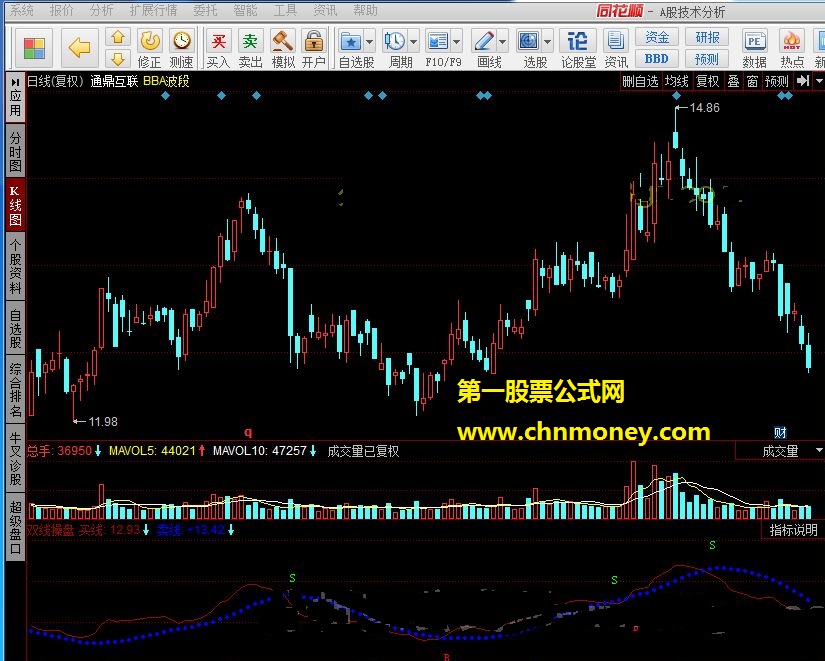Open the 智能 menu
This screenshot has width=825, height=661.
coord(245,10)
